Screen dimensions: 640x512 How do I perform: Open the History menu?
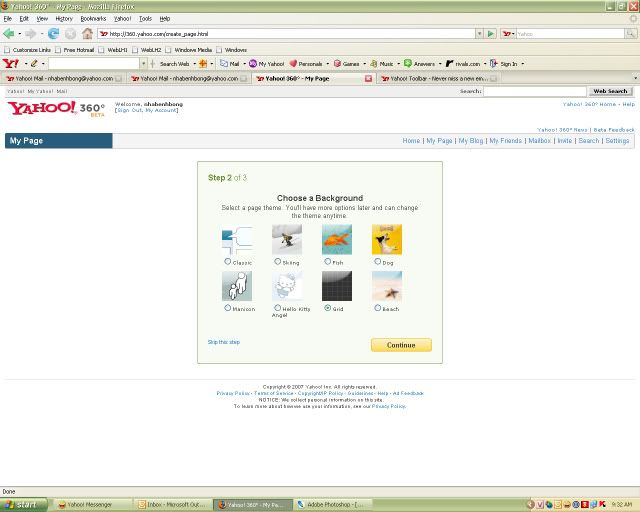[64, 19]
